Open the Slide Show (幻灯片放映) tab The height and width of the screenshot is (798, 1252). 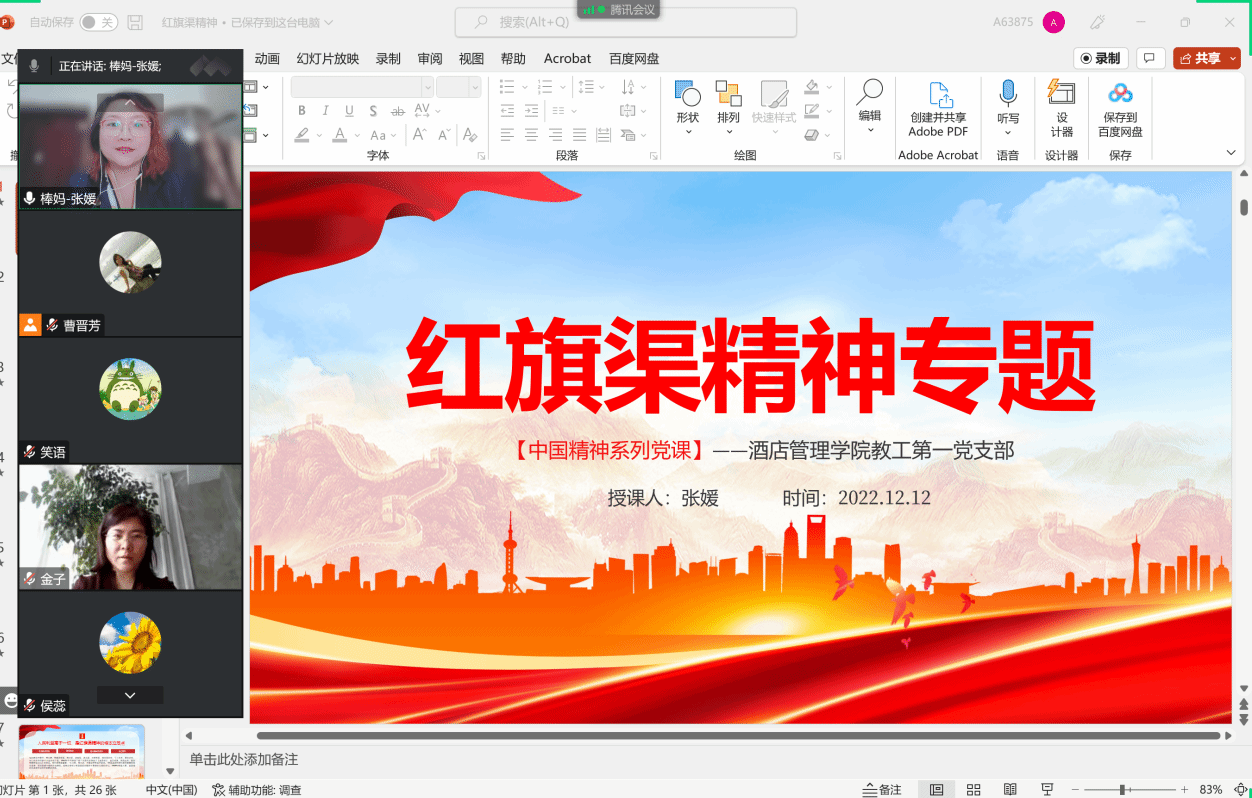(x=327, y=58)
